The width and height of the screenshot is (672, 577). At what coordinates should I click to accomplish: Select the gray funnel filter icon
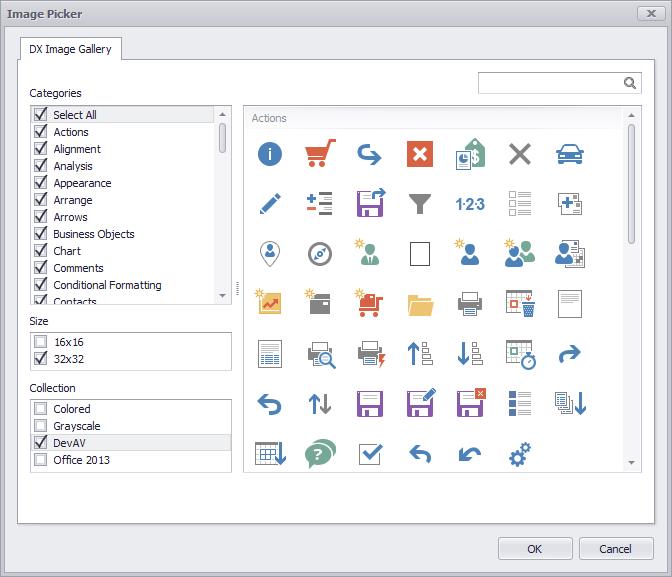pyautogui.click(x=419, y=204)
